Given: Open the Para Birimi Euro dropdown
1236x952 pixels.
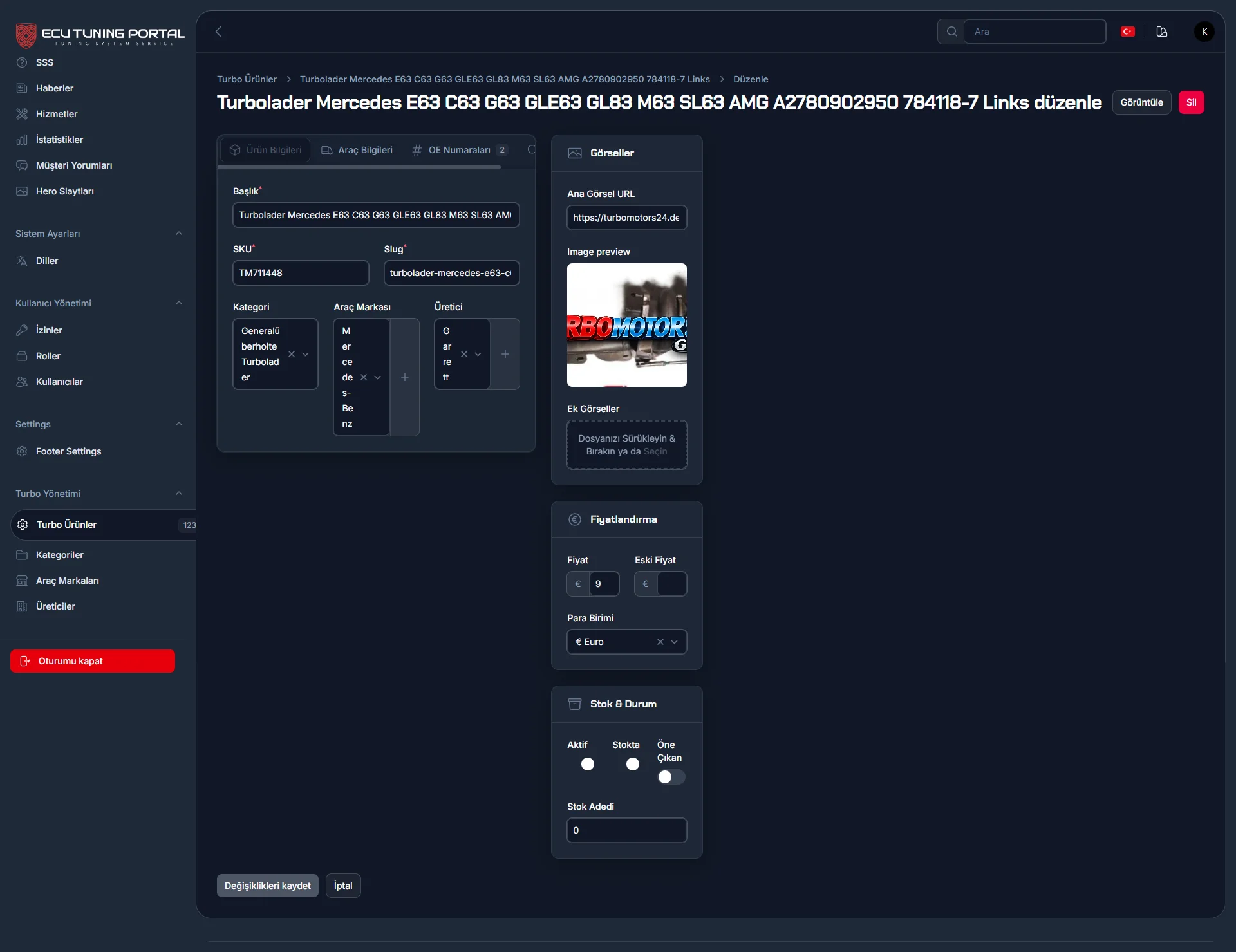Looking at the screenshot, I should 674,642.
